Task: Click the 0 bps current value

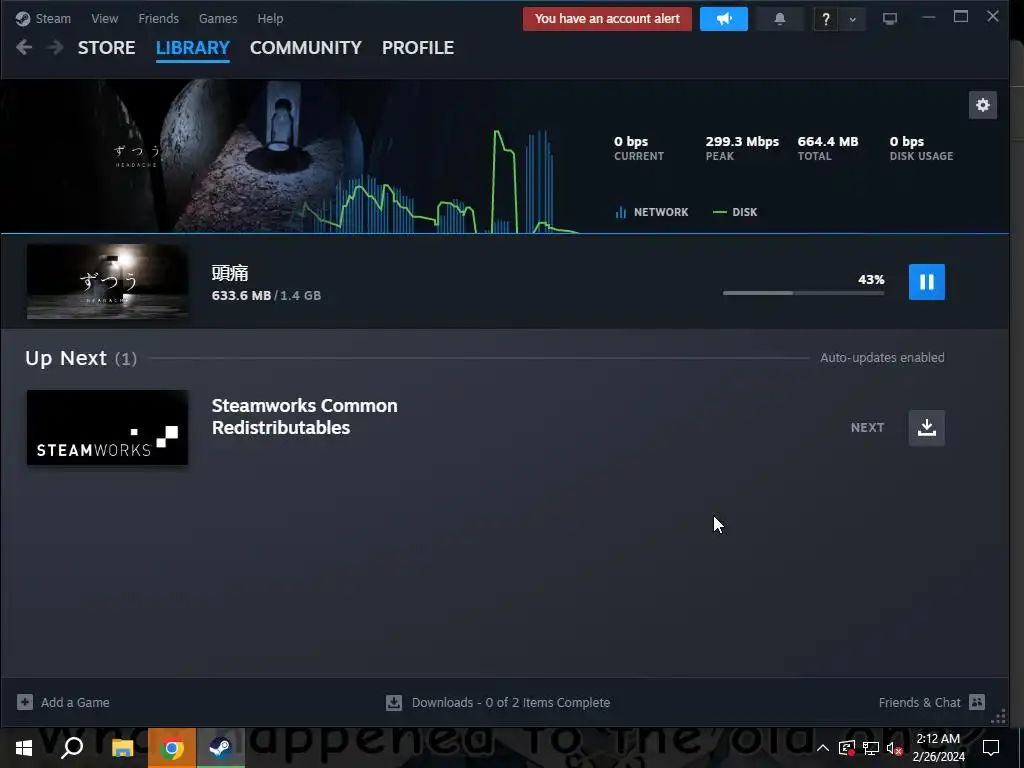Action: click(x=631, y=141)
